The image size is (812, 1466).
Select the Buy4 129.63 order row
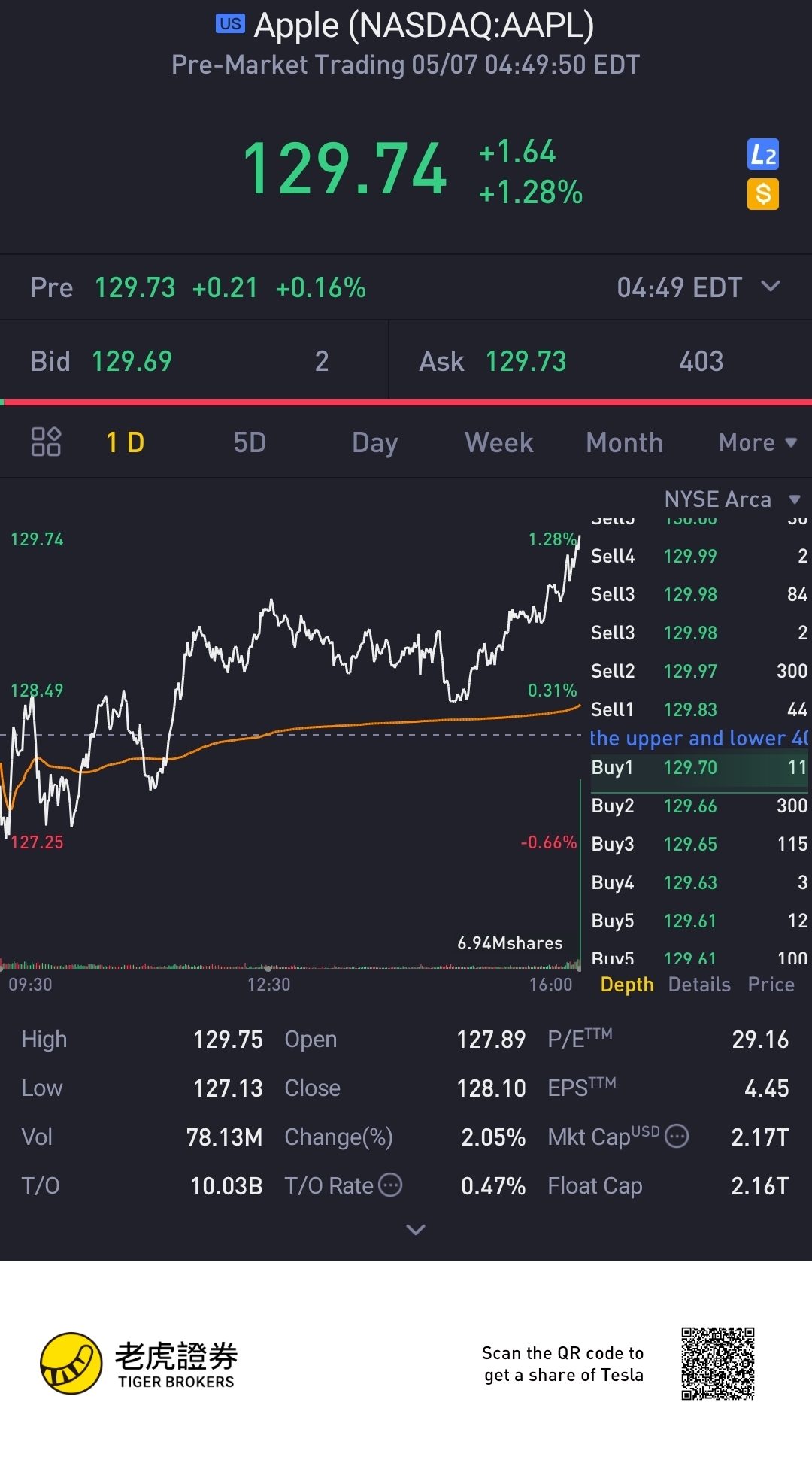[699, 882]
